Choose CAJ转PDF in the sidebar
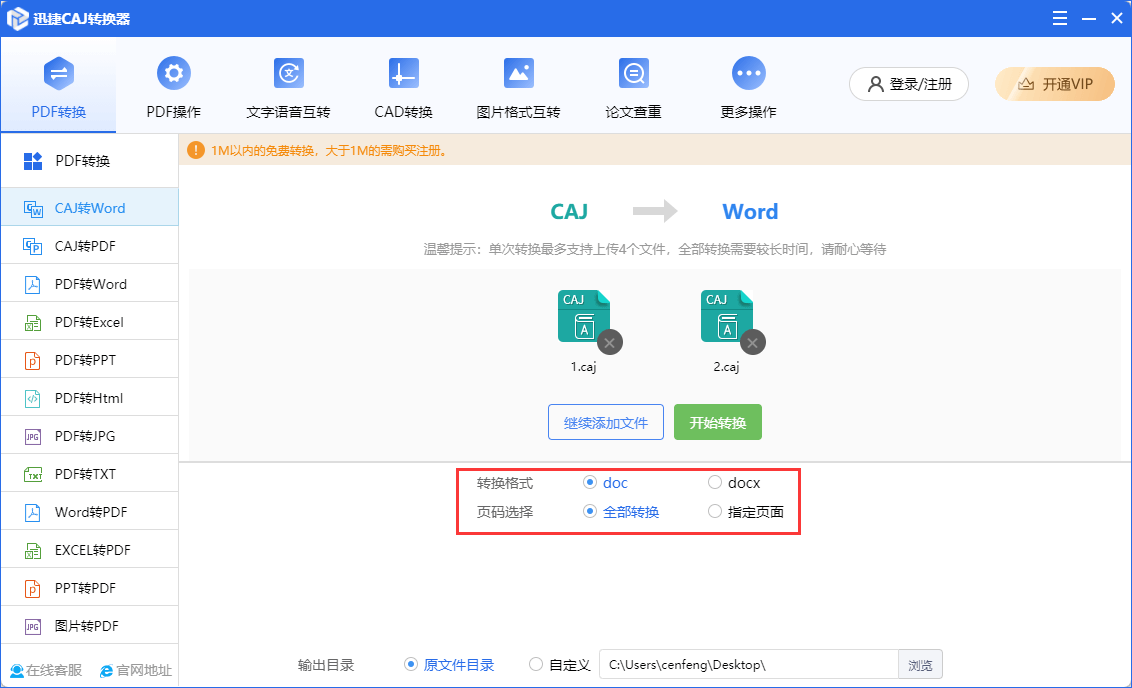The width and height of the screenshot is (1132, 688). click(x=92, y=246)
